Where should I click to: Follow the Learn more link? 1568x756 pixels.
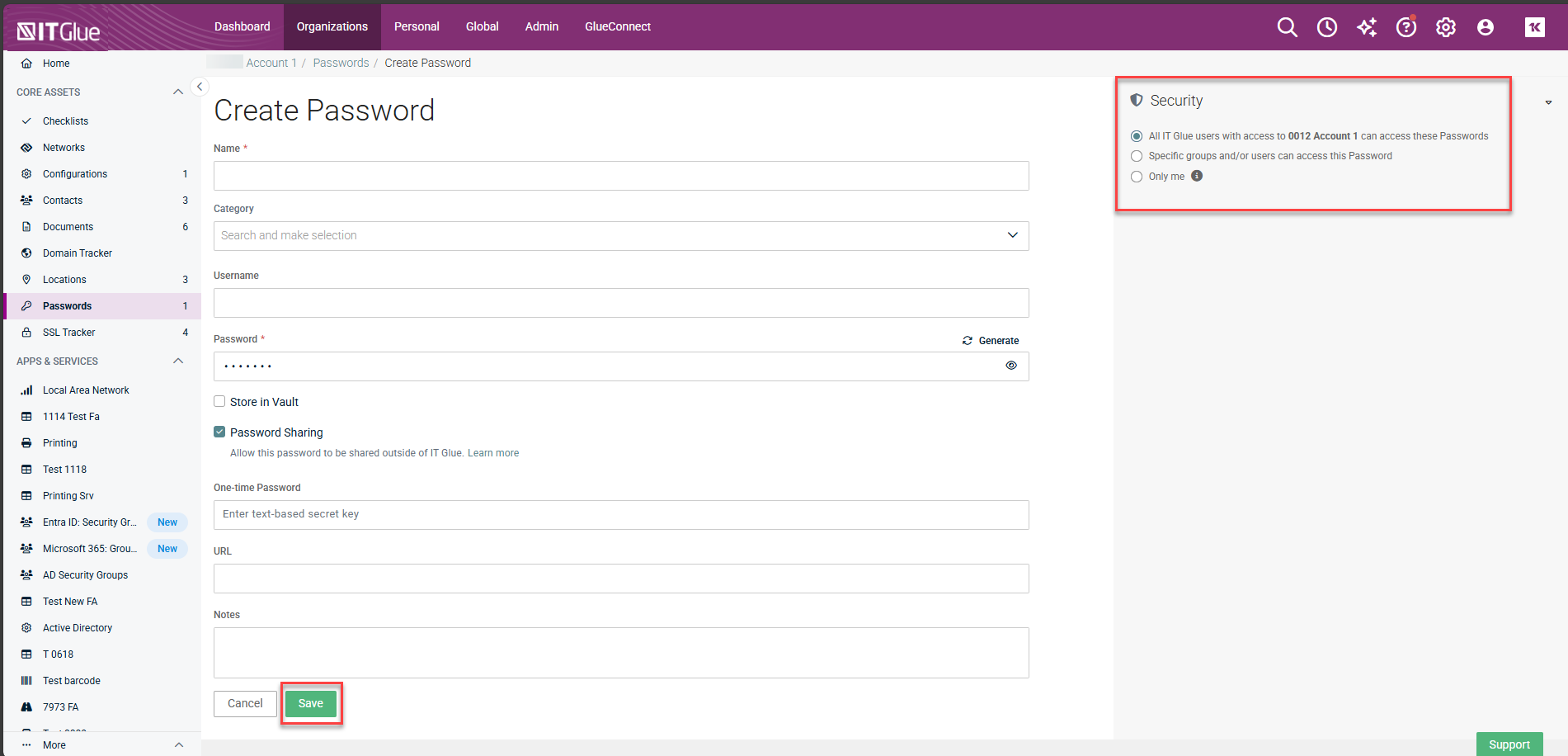point(493,453)
